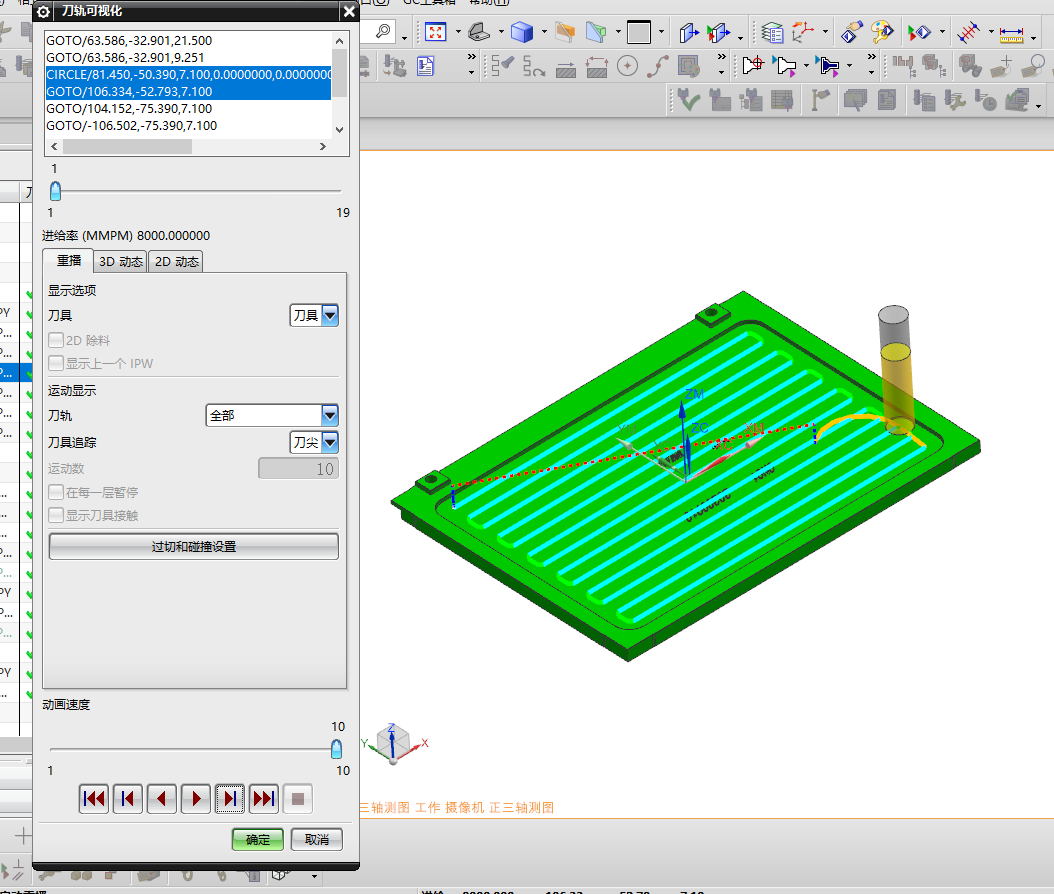Click the magnifier zoom icon
The image size is (1054, 894).
(x=383, y=31)
